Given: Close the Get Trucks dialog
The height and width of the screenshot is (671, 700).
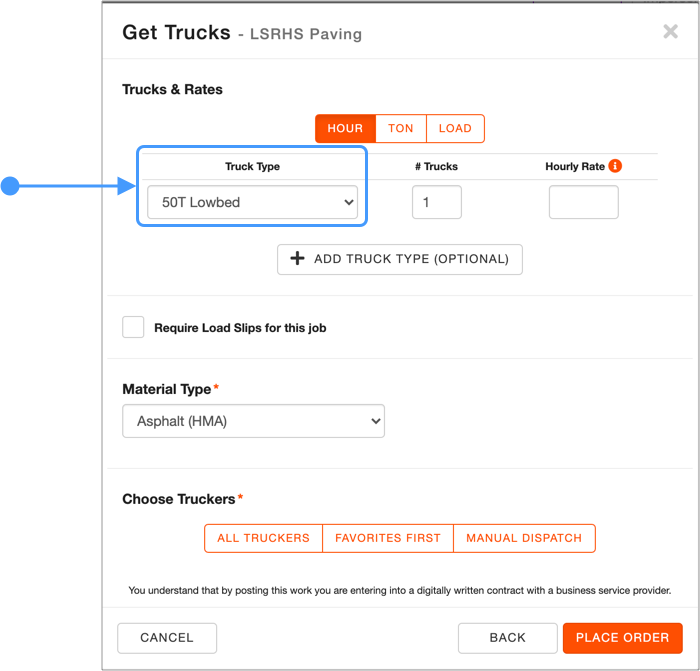Looking at the screenshot, I should coord(670,32).
